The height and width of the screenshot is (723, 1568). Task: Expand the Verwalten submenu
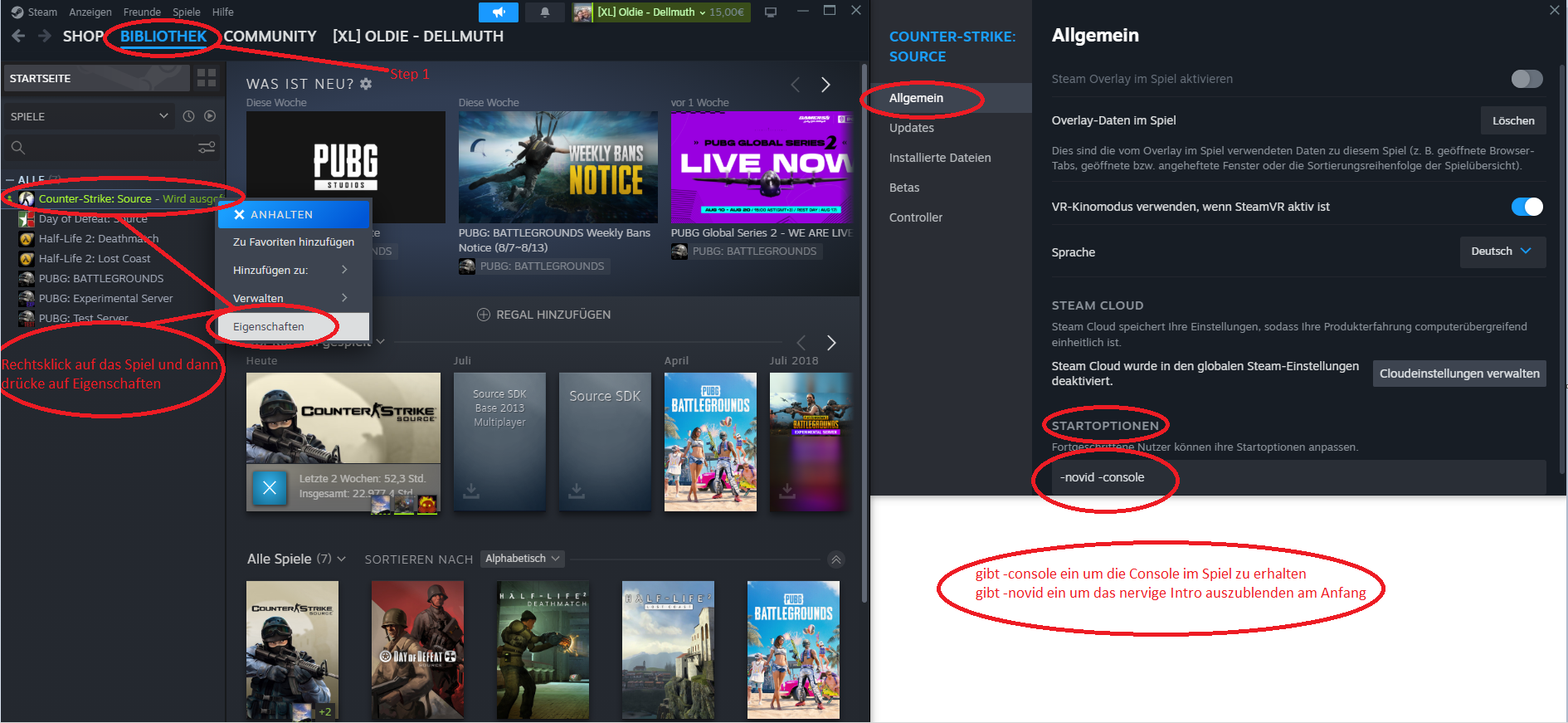click(x=290, y=298)
